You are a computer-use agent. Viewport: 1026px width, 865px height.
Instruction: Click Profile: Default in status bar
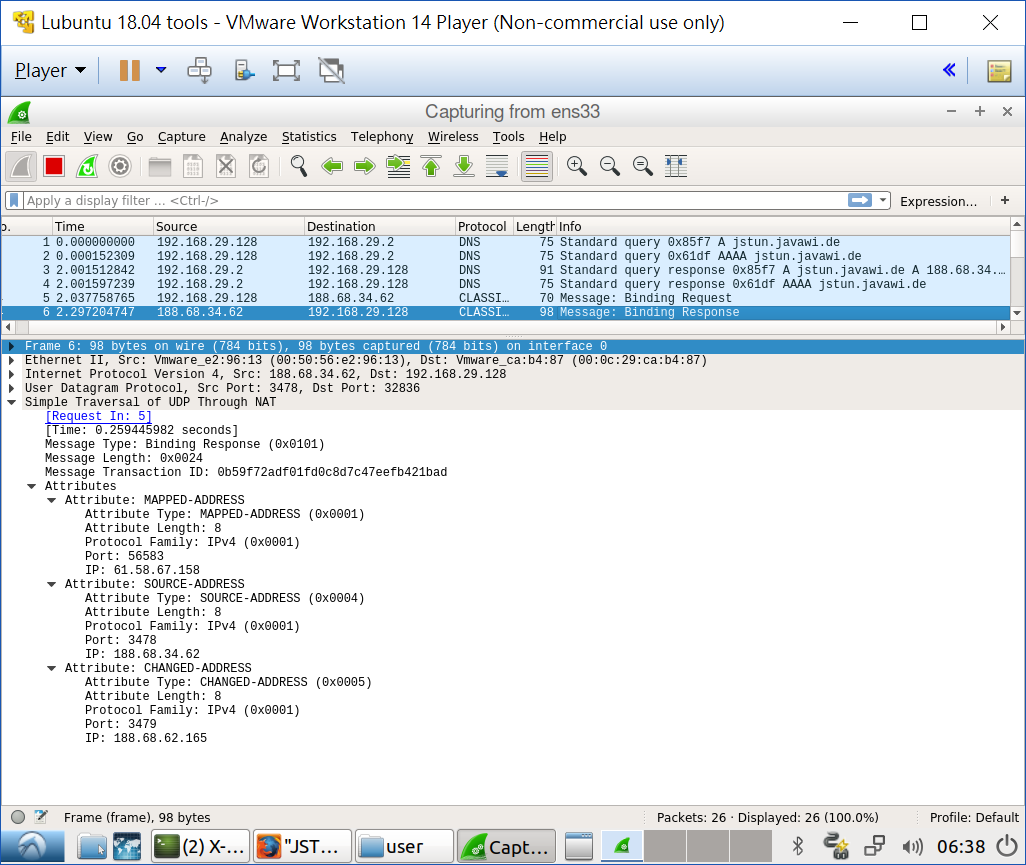[x=974, y=817]
